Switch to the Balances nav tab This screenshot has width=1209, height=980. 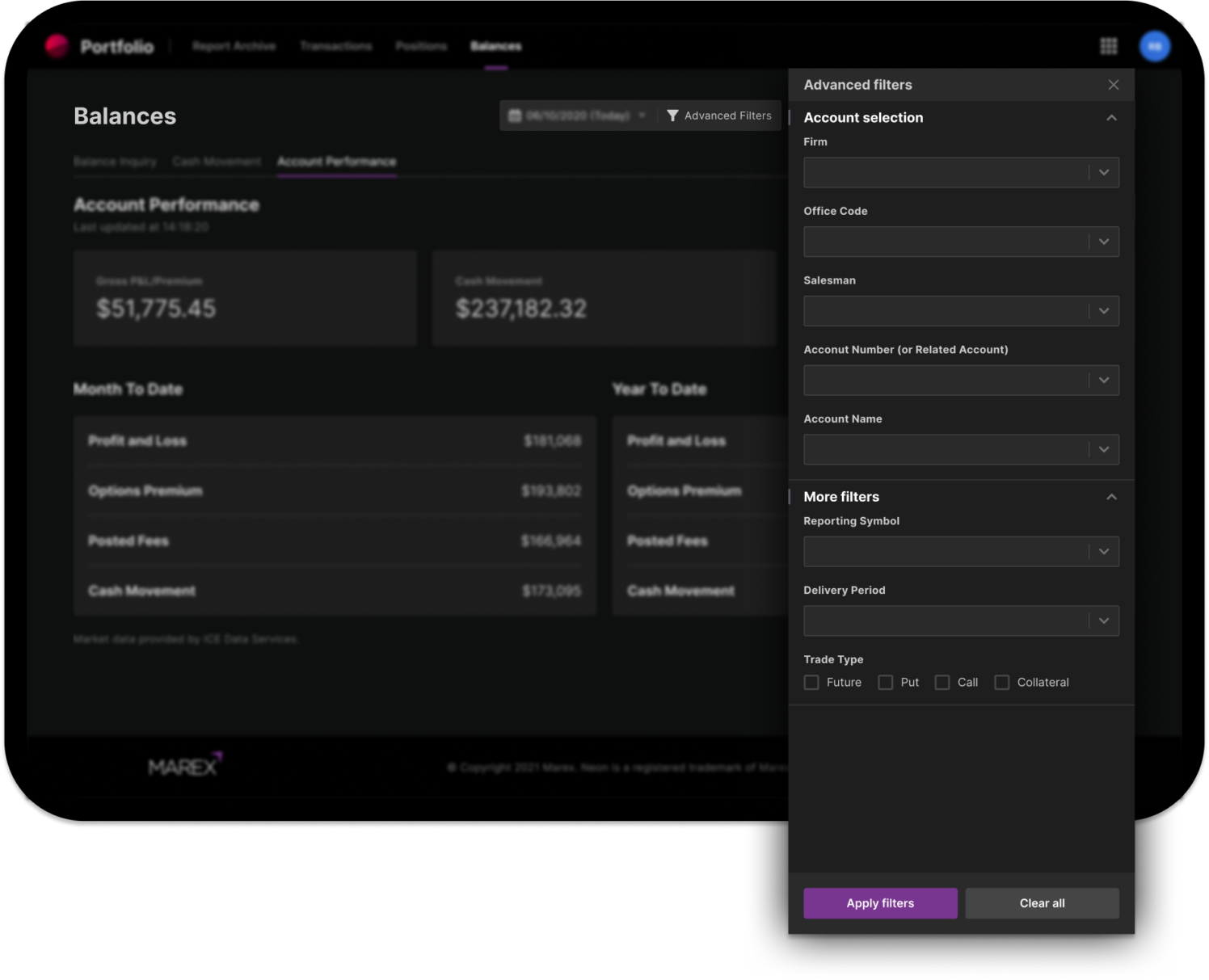click(496, 46)
